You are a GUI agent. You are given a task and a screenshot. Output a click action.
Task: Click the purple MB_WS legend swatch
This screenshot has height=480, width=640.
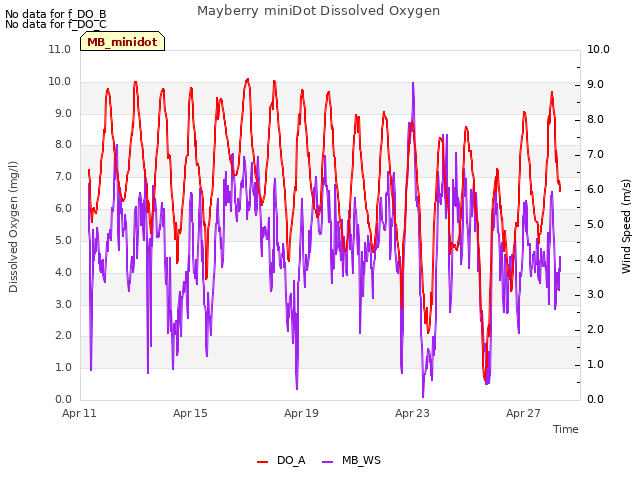(327, 462)
